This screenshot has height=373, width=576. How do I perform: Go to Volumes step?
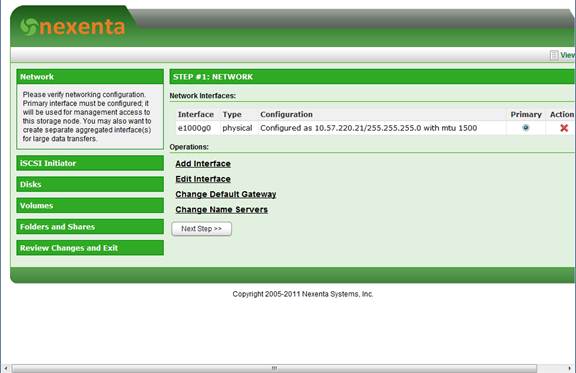90,205
